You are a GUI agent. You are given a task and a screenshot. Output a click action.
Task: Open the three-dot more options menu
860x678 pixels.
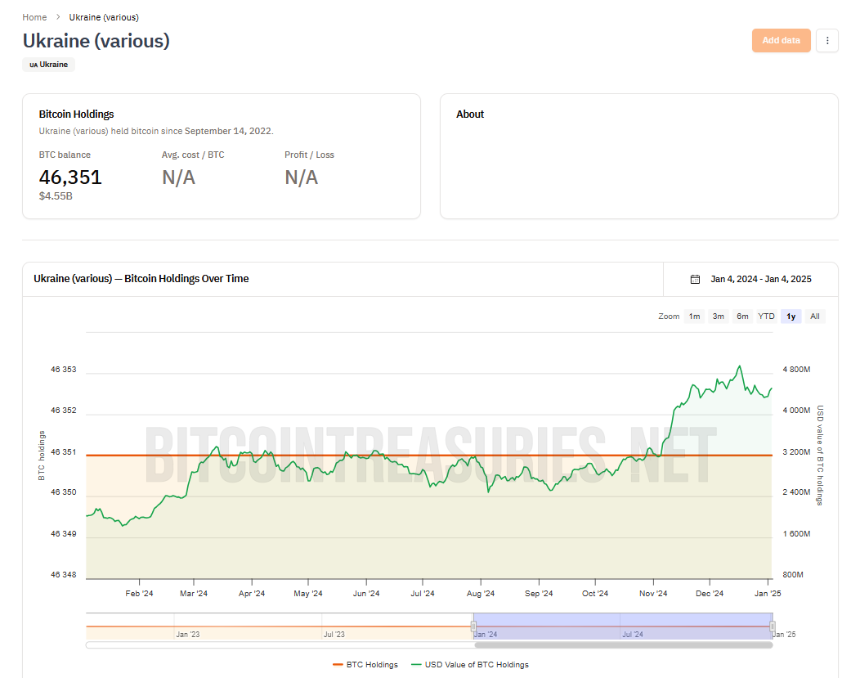pyautogui.click(x=827, y=41)
